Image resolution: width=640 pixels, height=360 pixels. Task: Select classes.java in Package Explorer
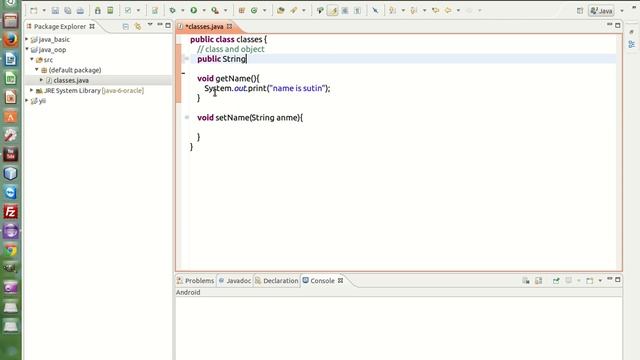[71, 80]
